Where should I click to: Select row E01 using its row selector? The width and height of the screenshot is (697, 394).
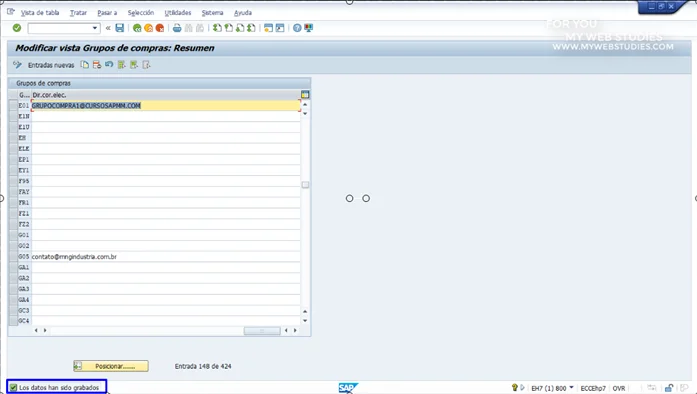pyautogui.click(x=13, y=105)
